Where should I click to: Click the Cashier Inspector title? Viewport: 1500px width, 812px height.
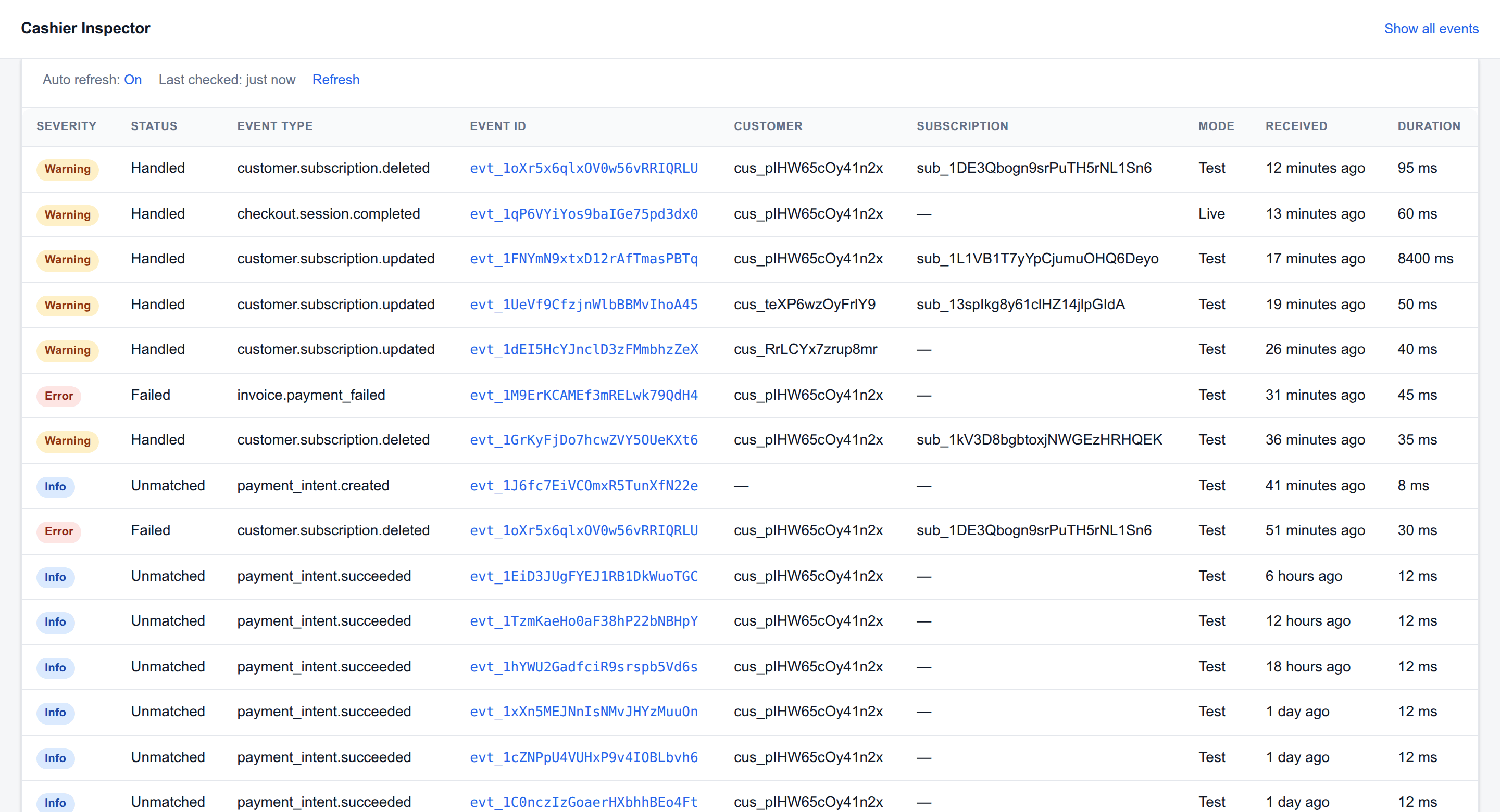point(85,28)
